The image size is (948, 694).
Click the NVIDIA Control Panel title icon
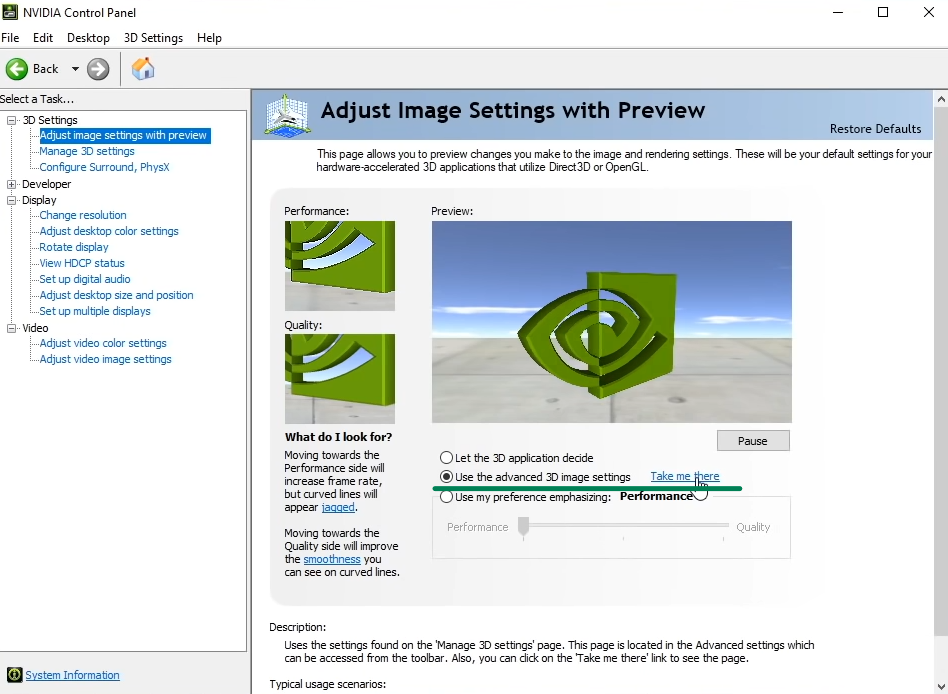click(x=10, y=12)
